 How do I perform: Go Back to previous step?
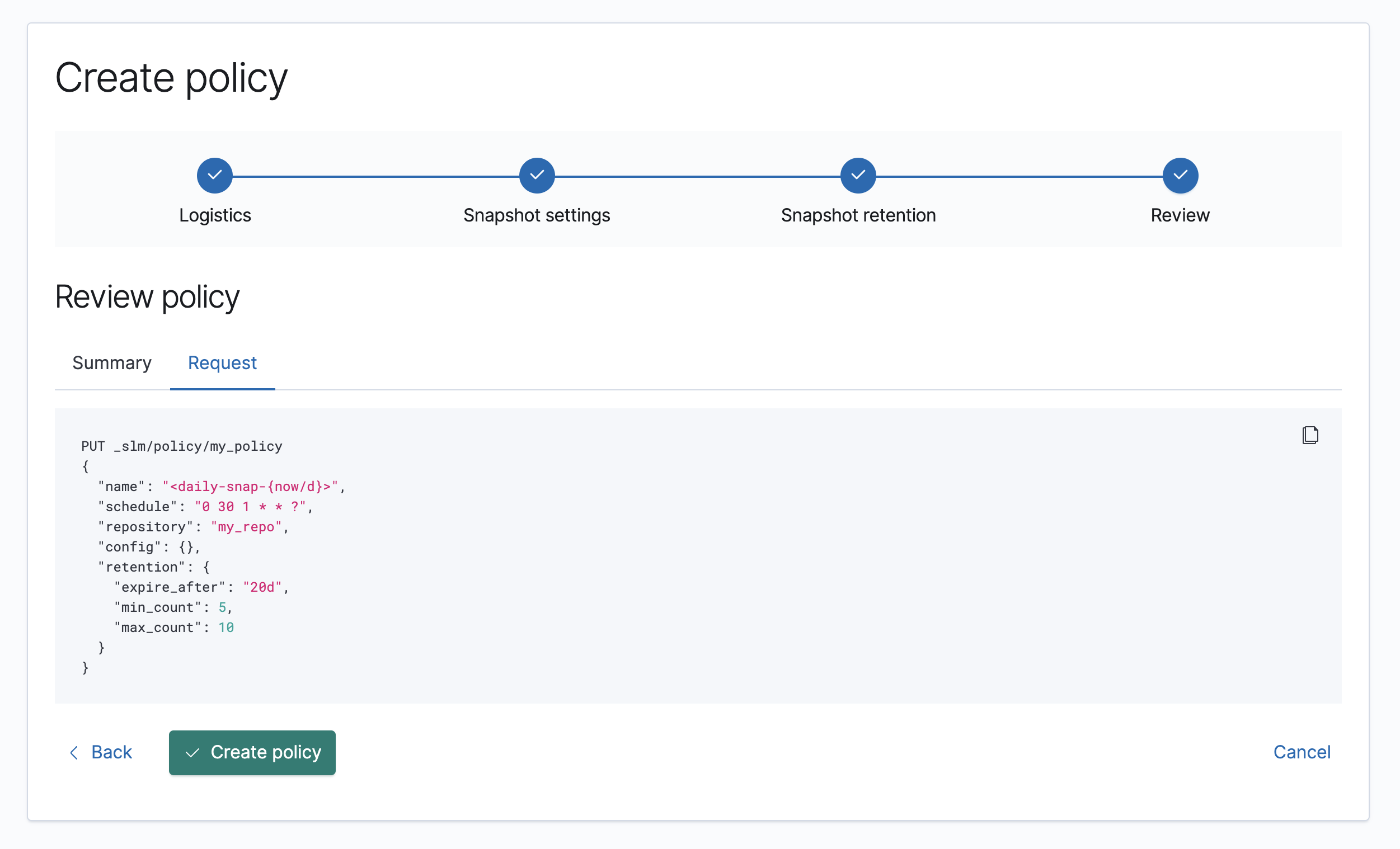pyautogui.click(x=111, y=752)
